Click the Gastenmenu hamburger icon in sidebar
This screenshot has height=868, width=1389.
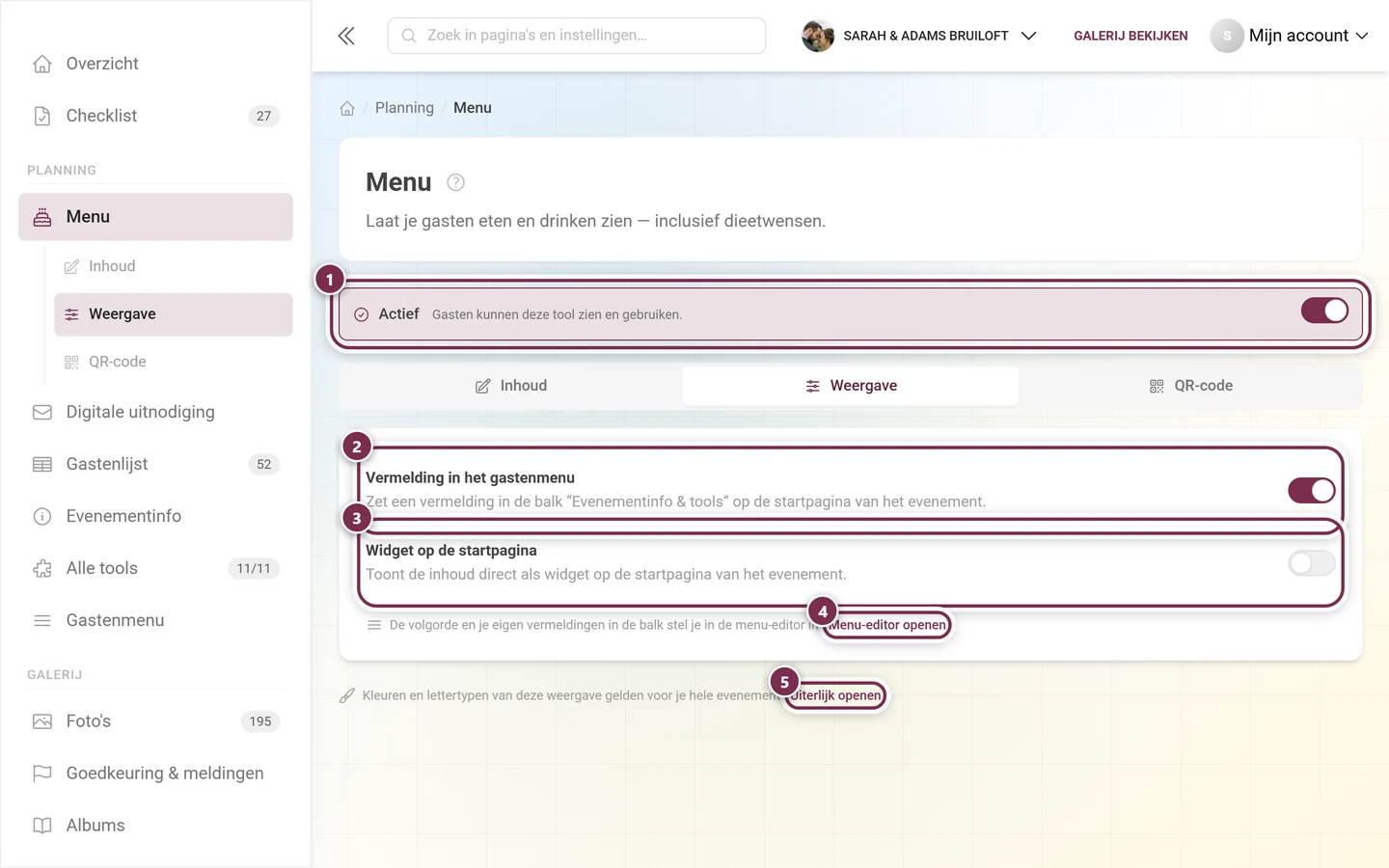point(42,620)
